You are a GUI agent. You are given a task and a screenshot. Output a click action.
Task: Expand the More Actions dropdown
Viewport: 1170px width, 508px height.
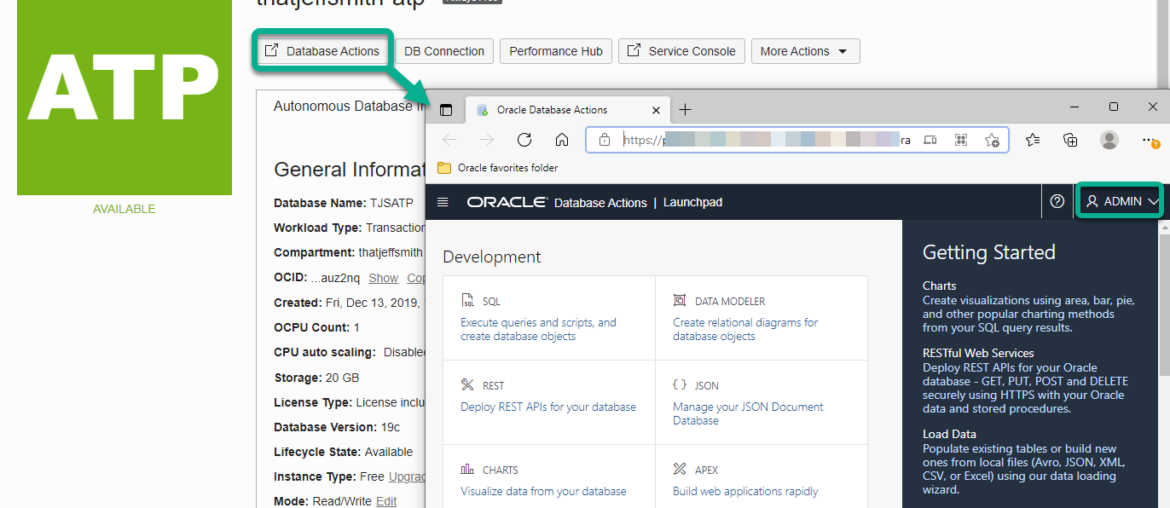805,51
